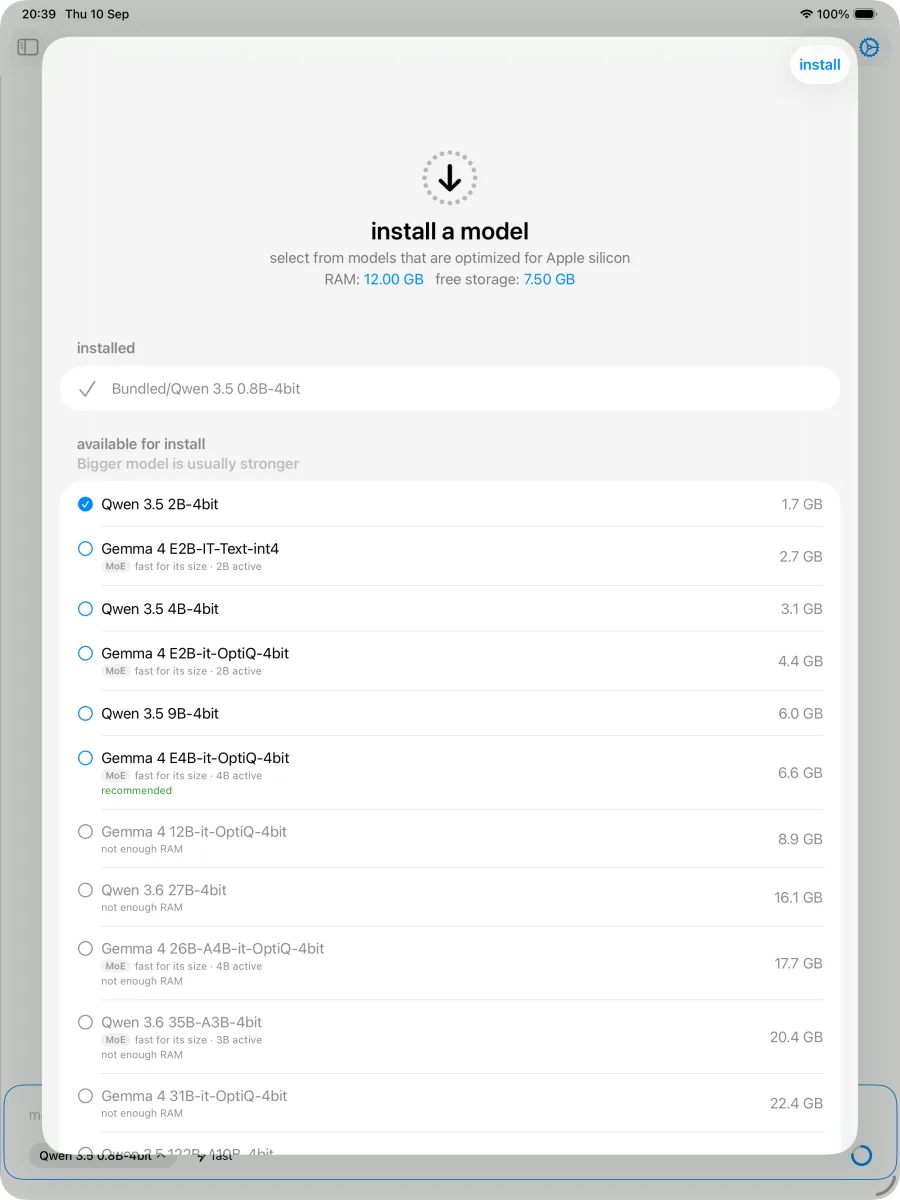
Task: Click the MoE badge under Gemma 4 E2B-IT-Text-int4
Action: [x=115, y=566]
